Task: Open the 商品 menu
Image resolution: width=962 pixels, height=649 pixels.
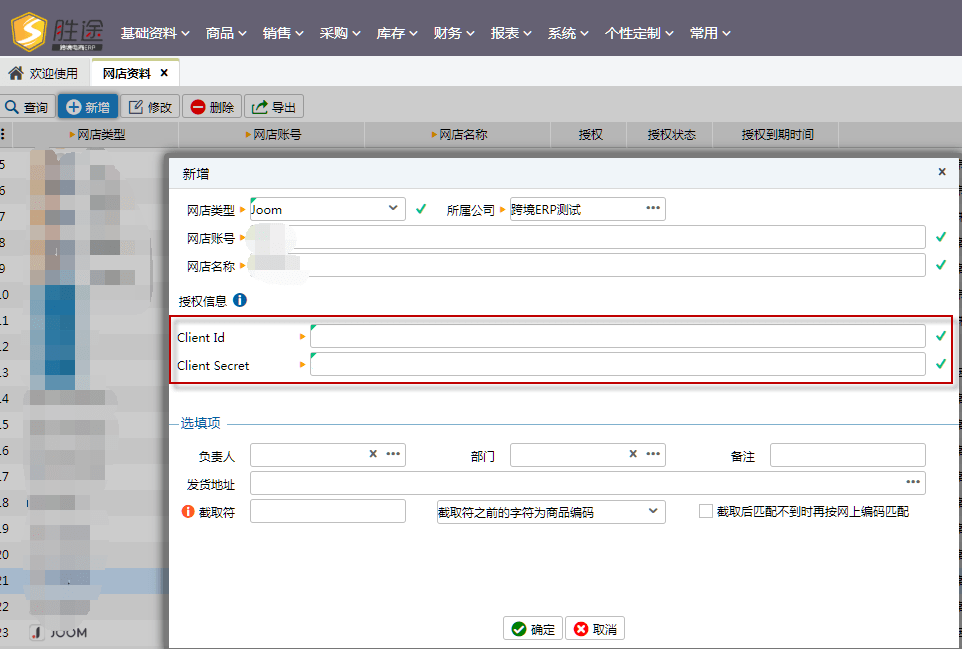Action: pos(226,33)
